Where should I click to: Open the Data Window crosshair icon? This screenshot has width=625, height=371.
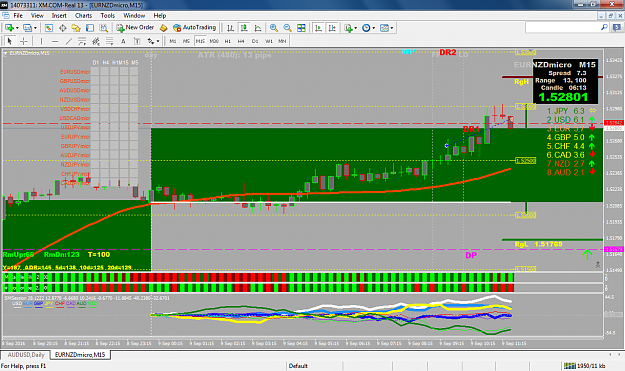tap(63, 28)
